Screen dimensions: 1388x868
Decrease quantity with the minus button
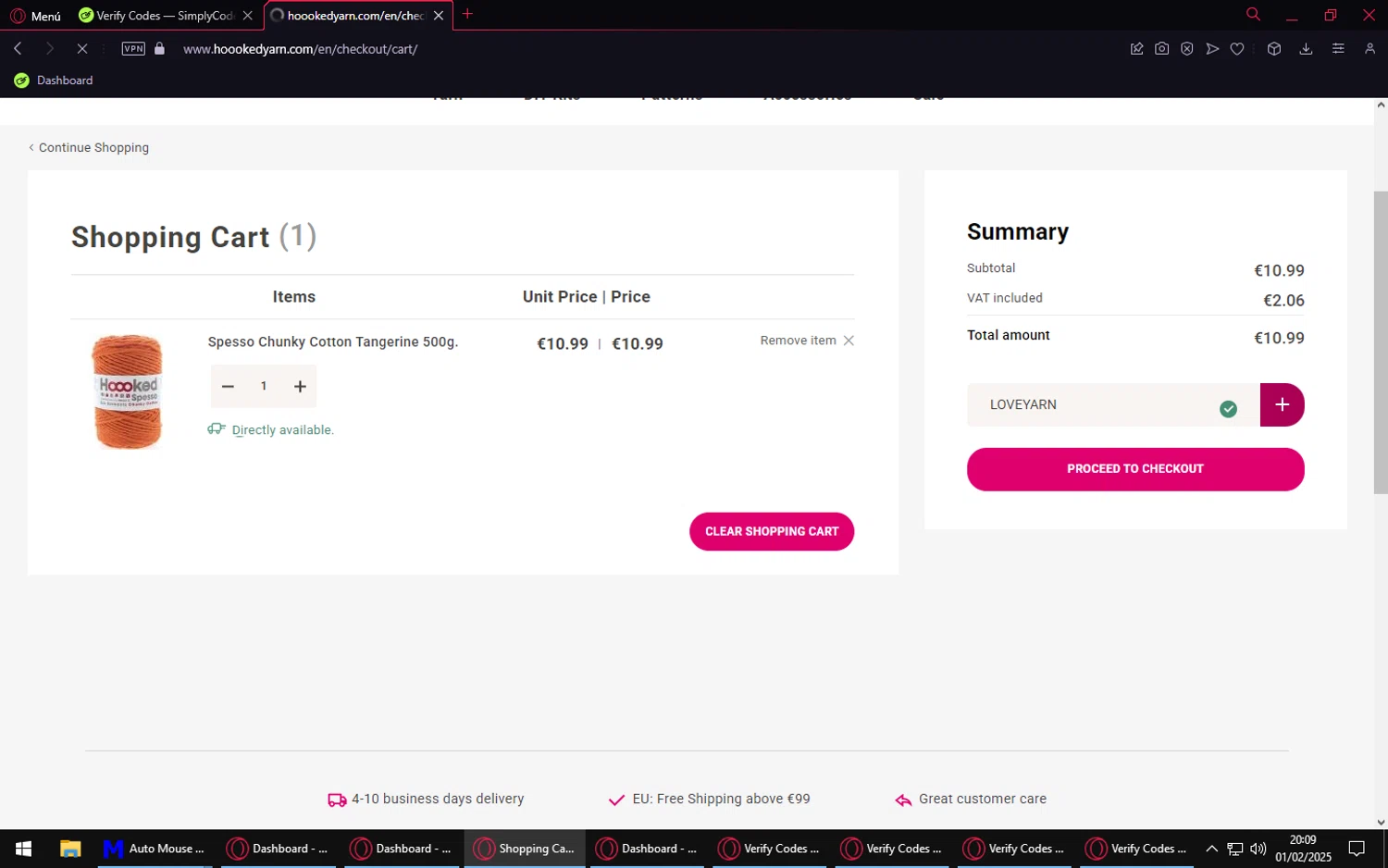[228, 386]
